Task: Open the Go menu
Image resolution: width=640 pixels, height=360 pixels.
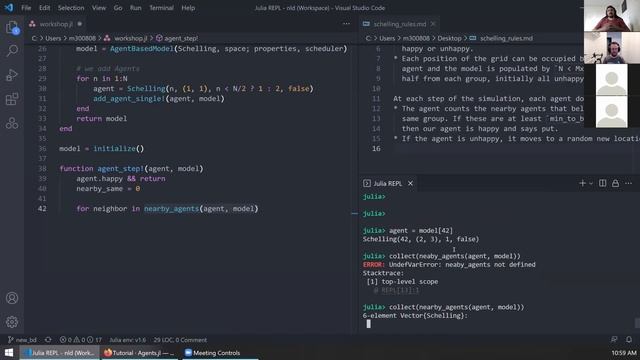Action: [x=118, y=8]
